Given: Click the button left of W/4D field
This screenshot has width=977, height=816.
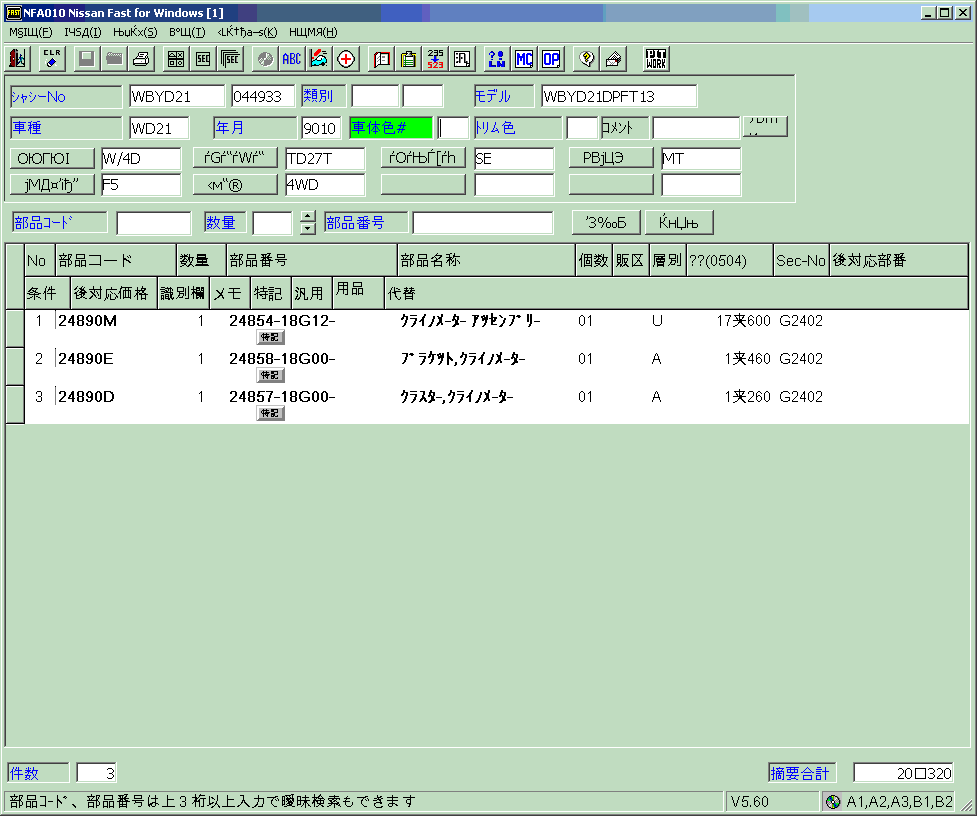Looking at the screenshot, I should (x=52, y=158).
